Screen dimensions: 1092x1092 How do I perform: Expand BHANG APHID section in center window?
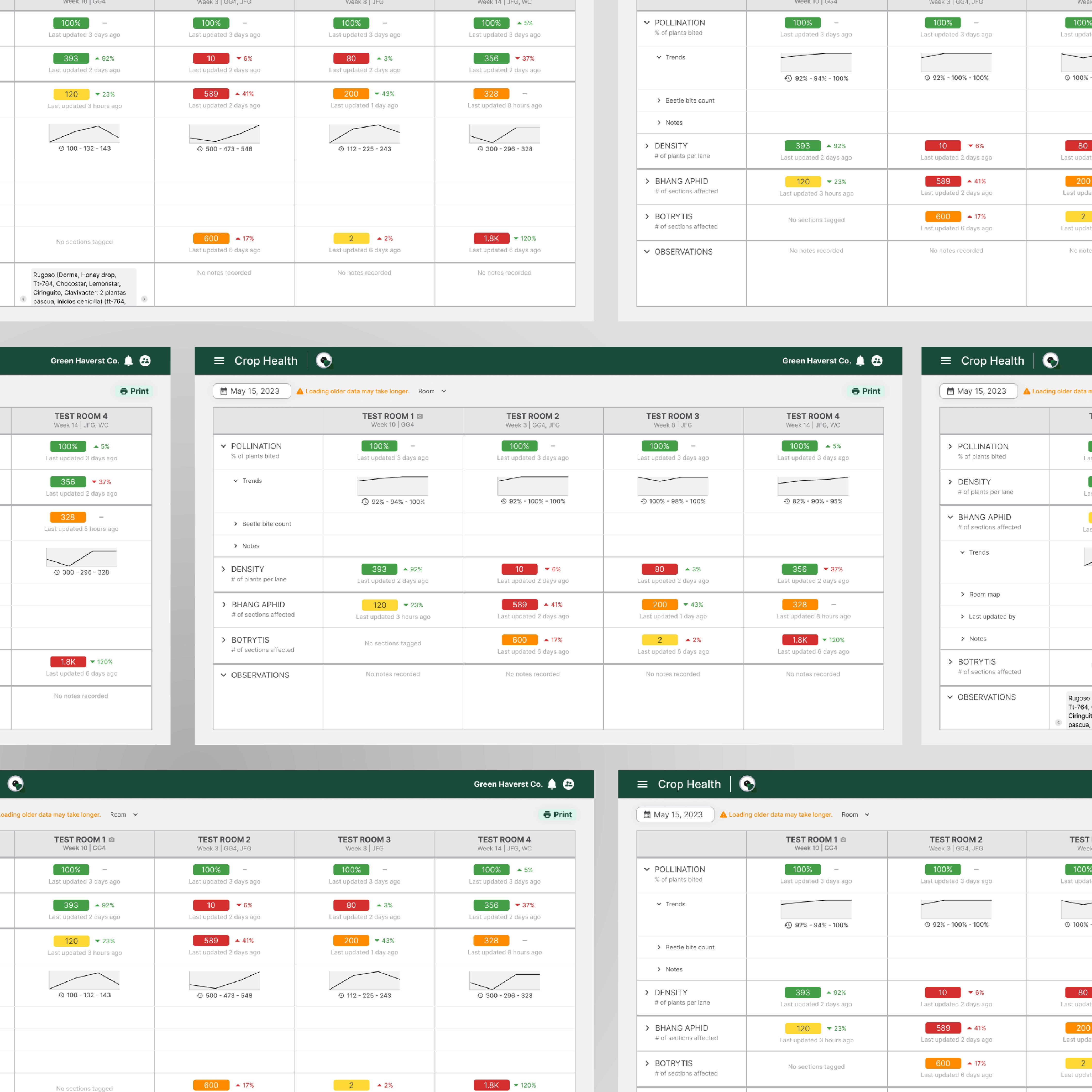[224, 605]
